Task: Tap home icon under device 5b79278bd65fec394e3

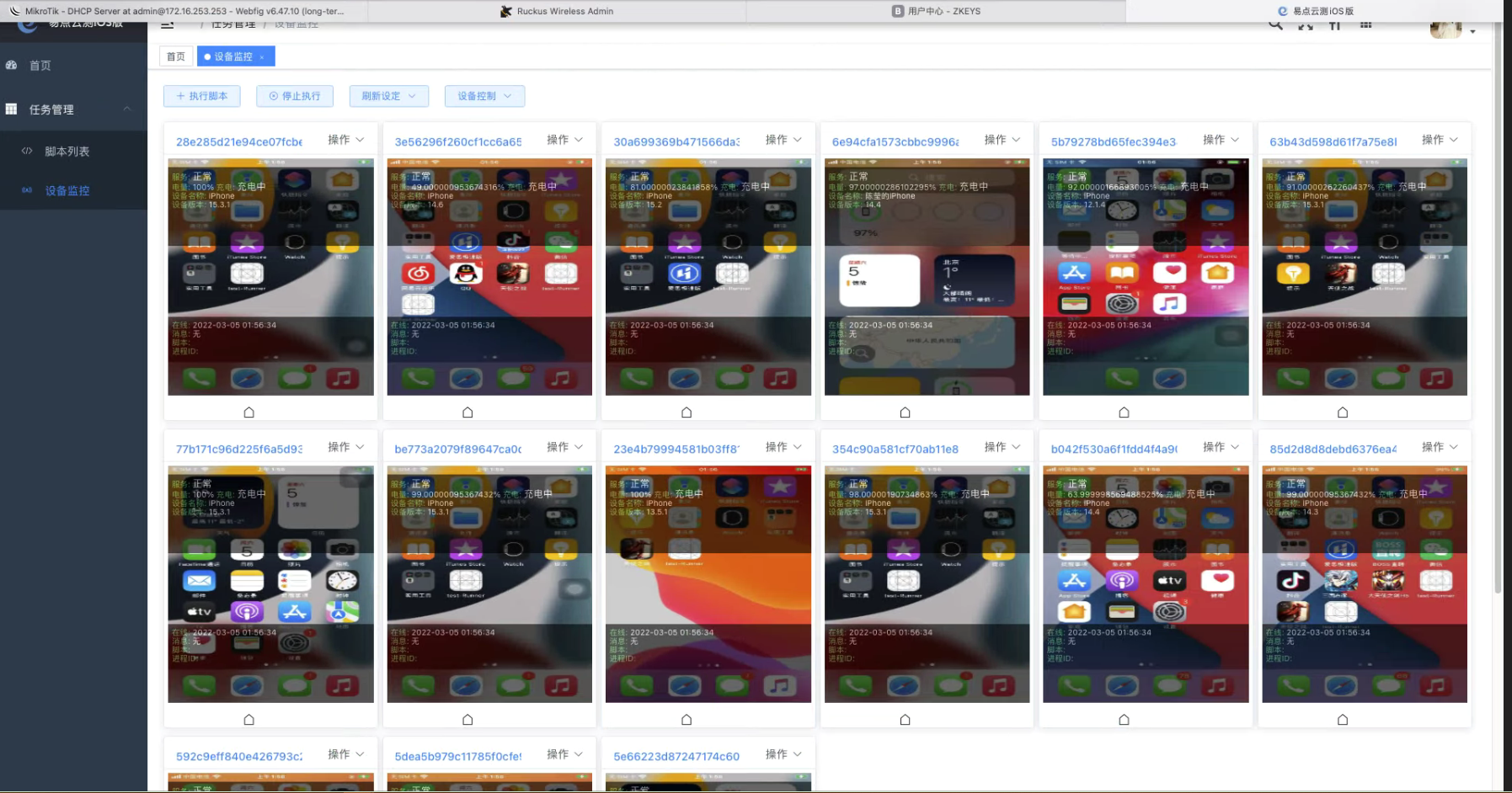Action: [x=1124, y=412]
